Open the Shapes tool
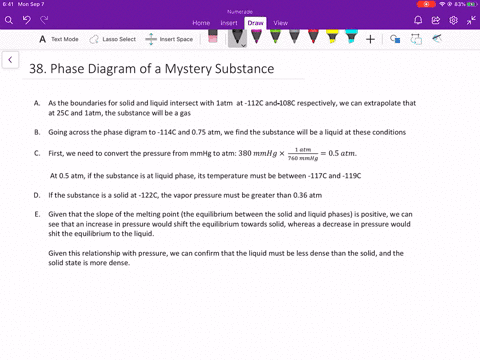This screenshot has height=360, width=480. pyautogui.click(x=395, y=39)
